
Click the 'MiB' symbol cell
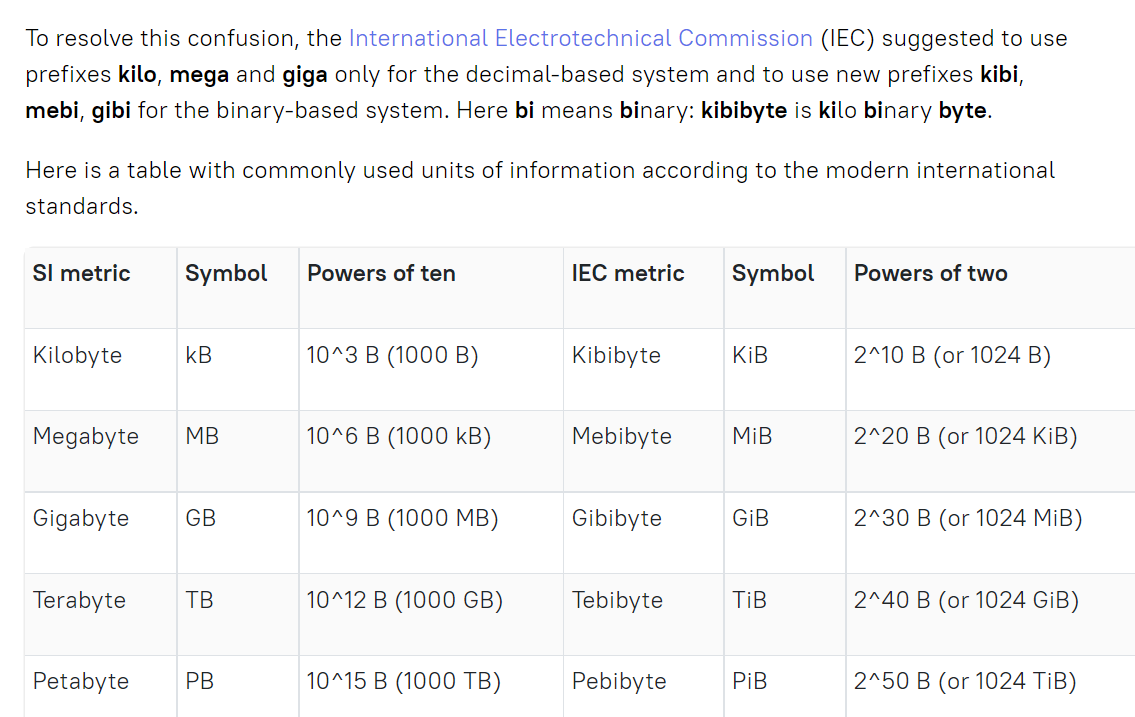click(x=752, y=436)
